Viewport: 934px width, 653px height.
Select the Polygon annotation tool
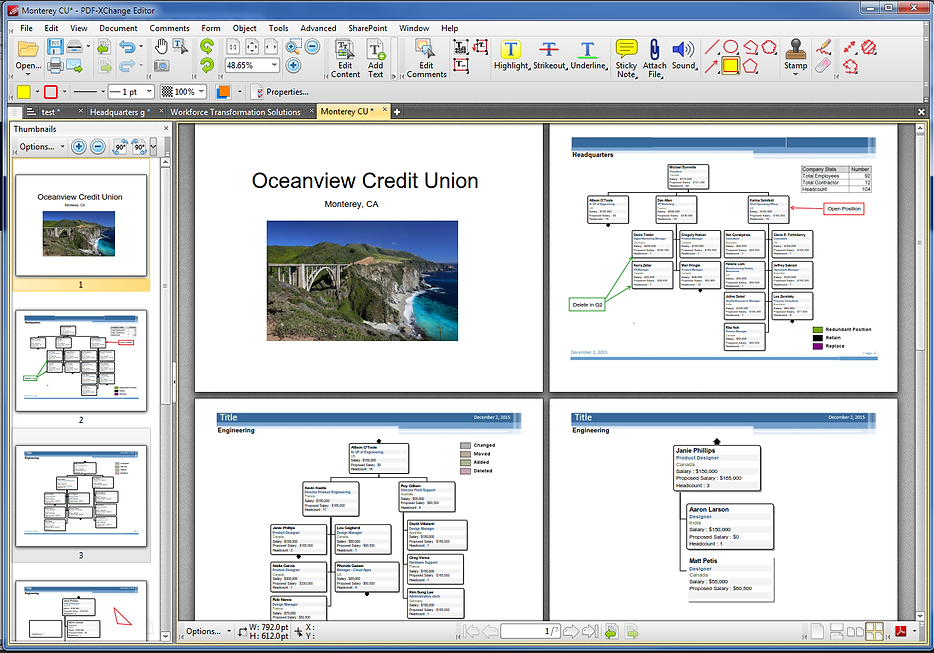tap(751, 66)
